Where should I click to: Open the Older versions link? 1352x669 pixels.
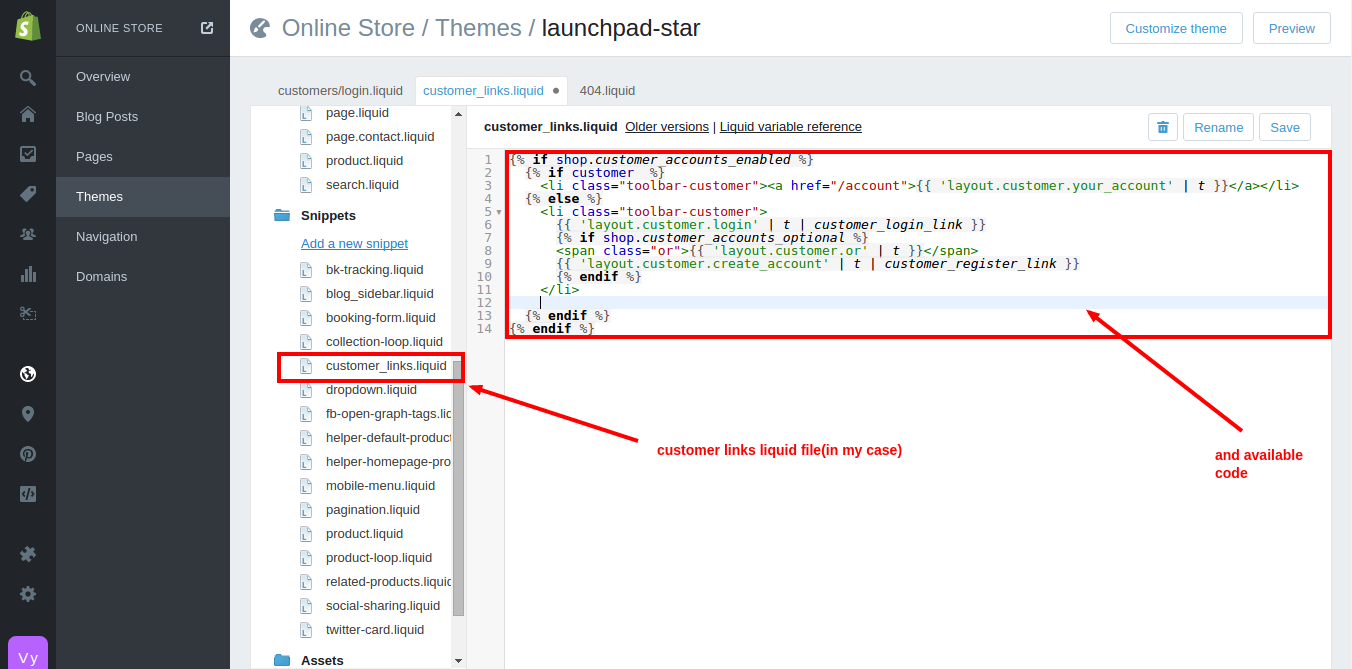(x=666, y=127)
